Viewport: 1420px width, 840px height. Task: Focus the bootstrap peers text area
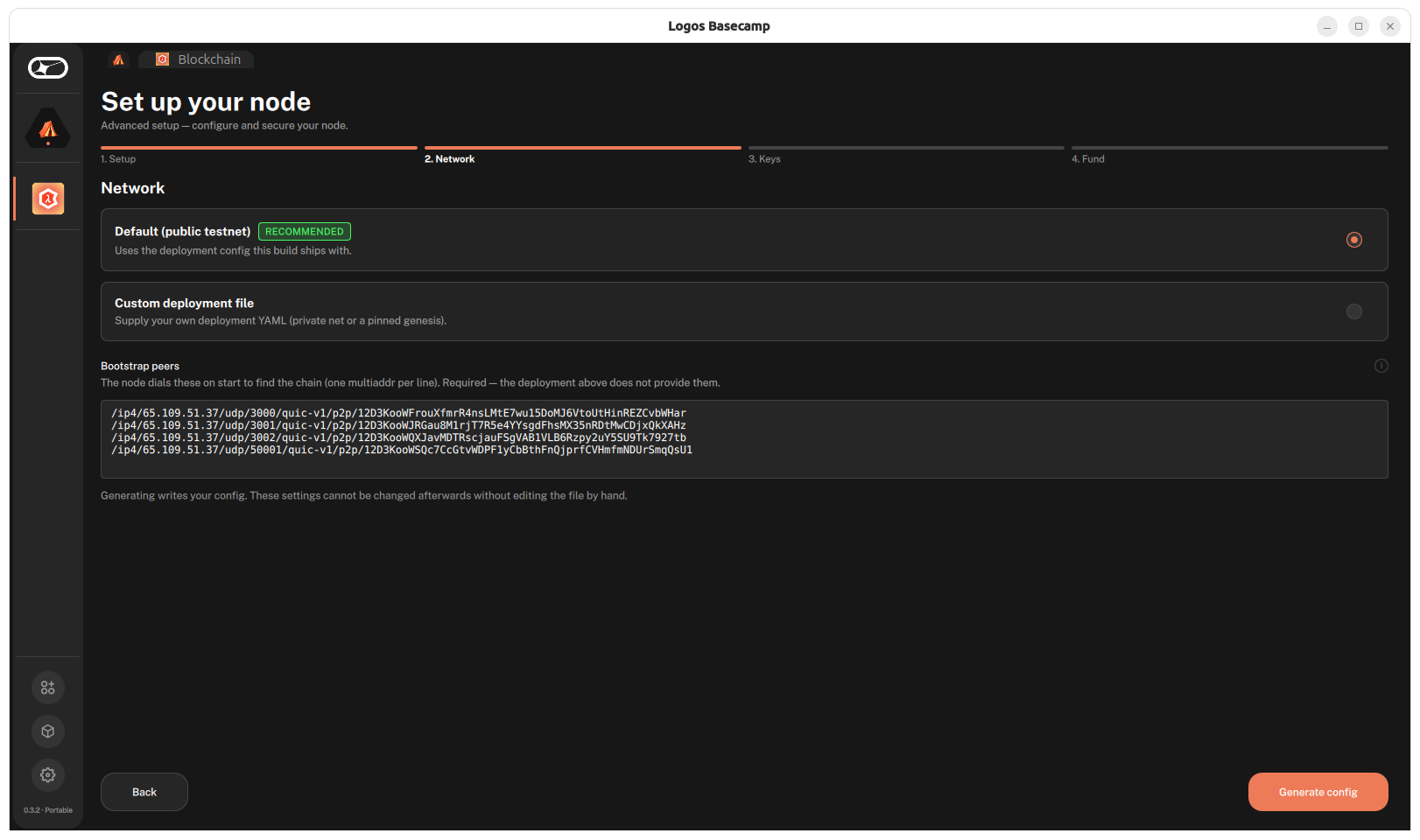click(744, 439)
